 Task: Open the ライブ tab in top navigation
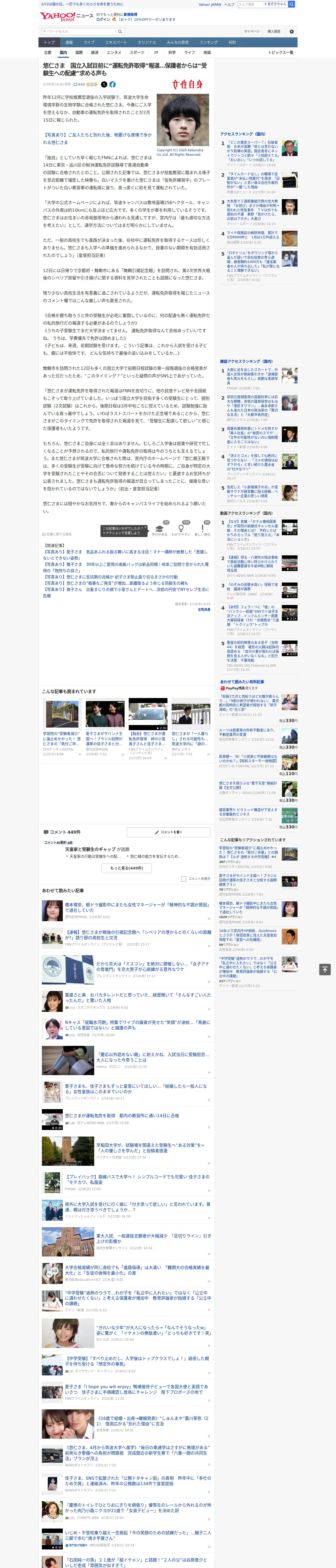(89, 42)
